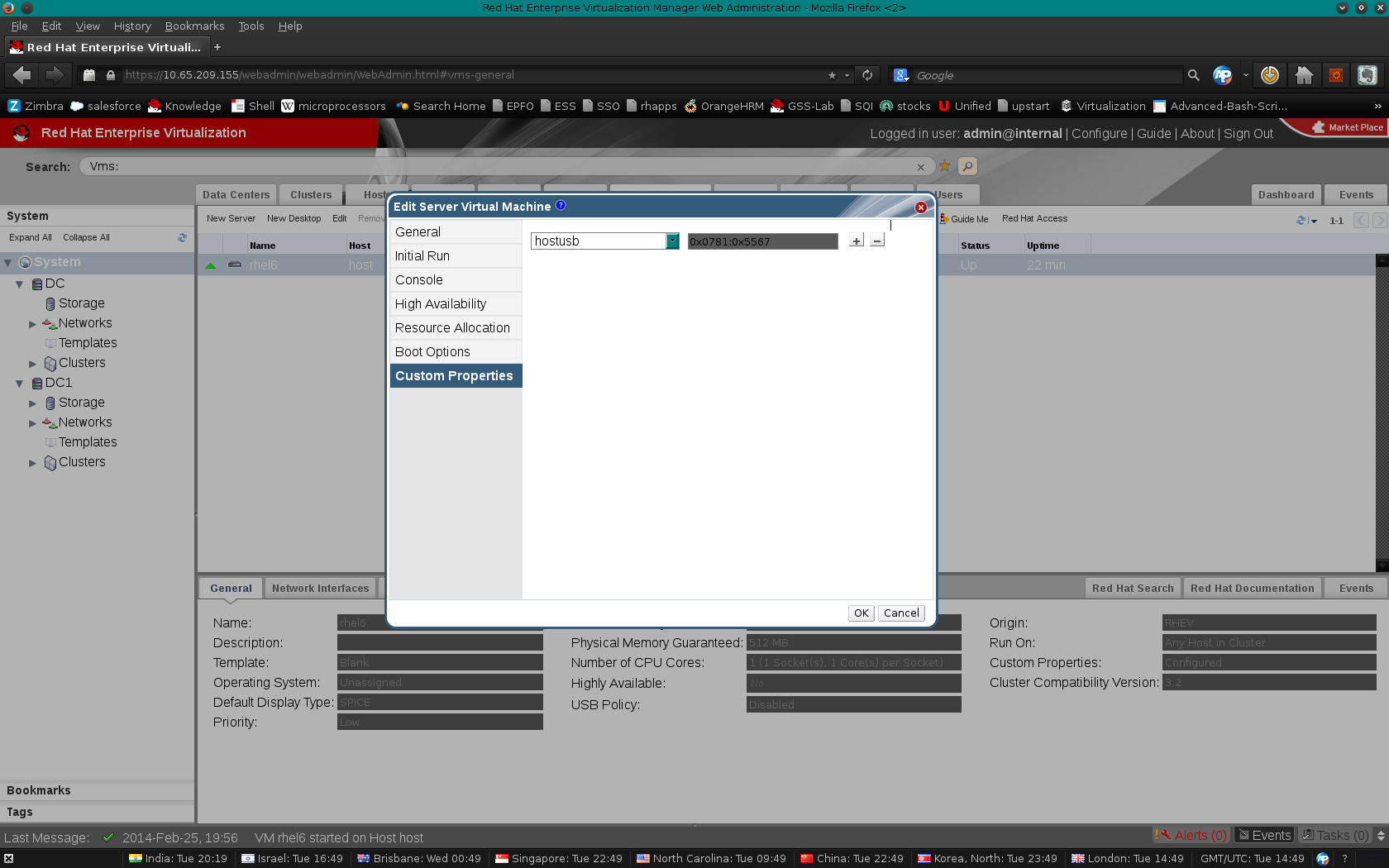
Task: Click the search magnifier icon beside the Vms field
Action: pos(967,166)
